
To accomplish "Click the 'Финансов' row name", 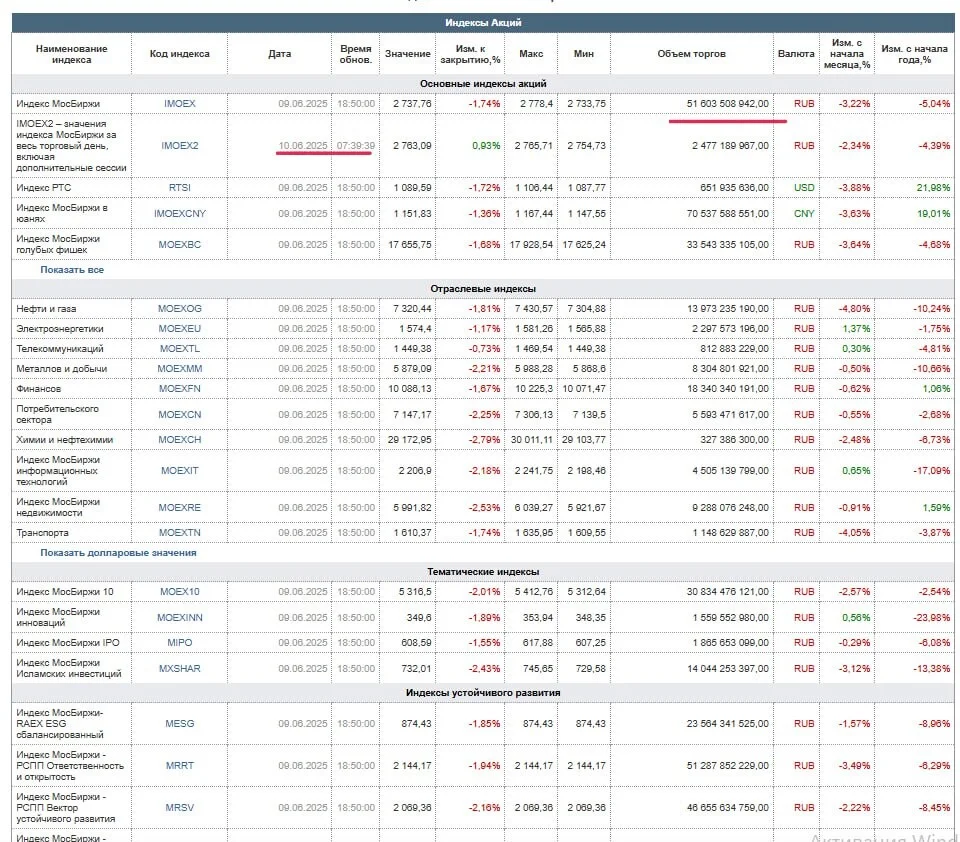I will click(39, 389).
